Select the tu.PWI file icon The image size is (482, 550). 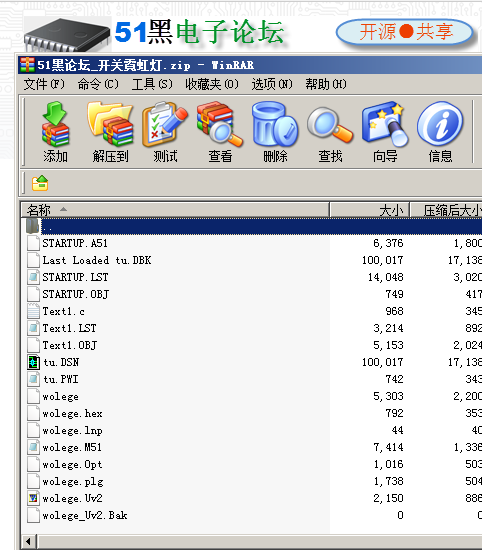pos(33,379)
